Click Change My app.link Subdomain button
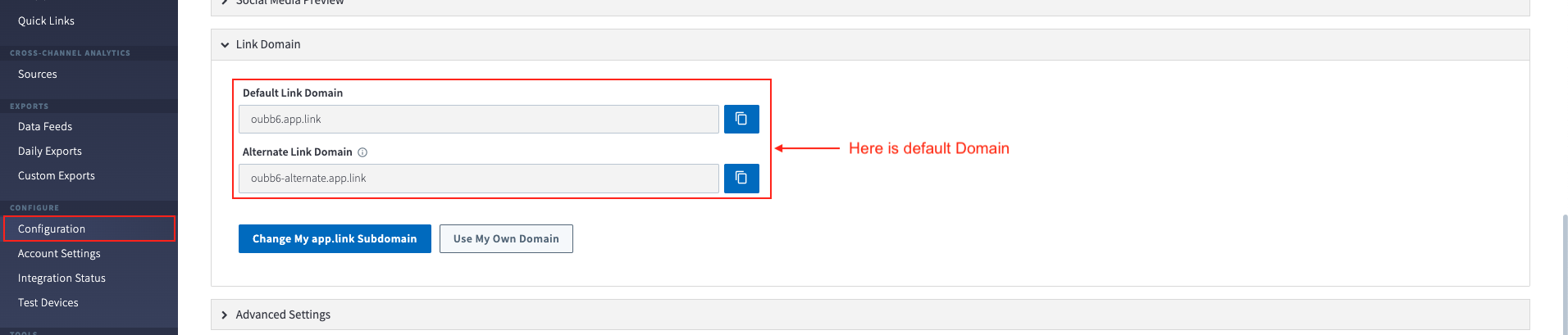Image resolution: width=1568 pixels, height=335 pixels. pyautogui.click(x=335, y=238)
